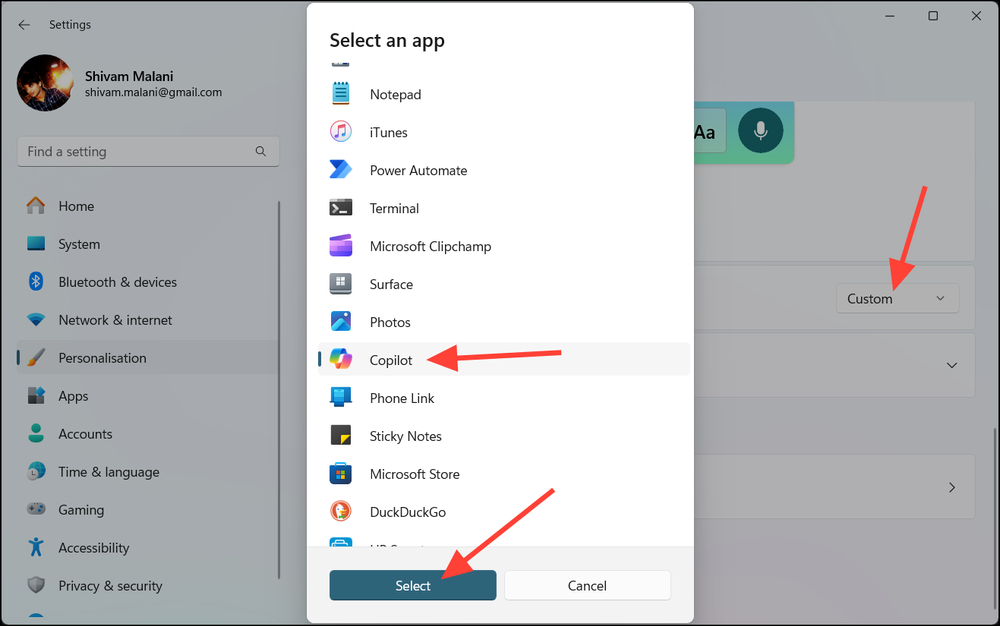Open the Custom dropdown menu
Screen dimensions: 1000x626
pos(896,298)
